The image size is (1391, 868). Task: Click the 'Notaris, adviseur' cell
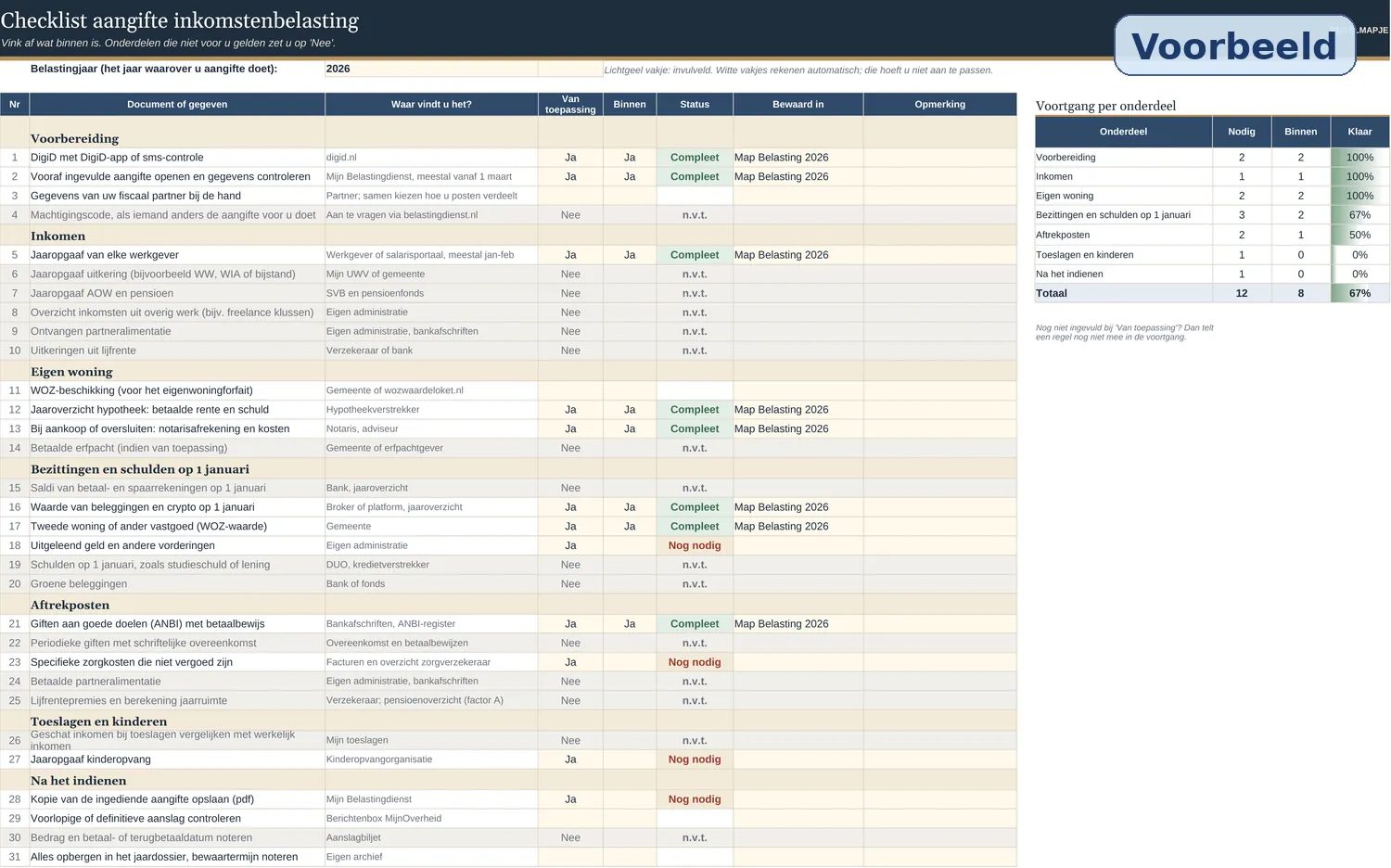click(431, 428)
